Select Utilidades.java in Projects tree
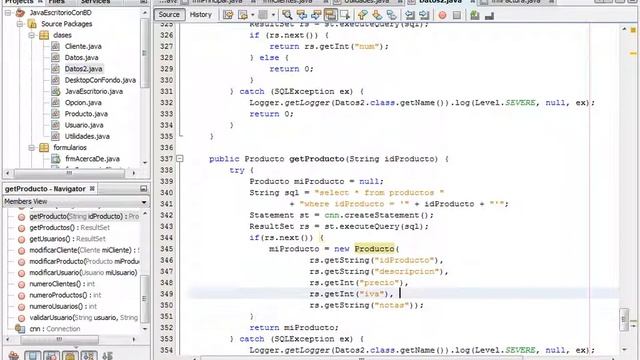The height and width of the screenshot is (360, 640). pyautogui.click(x=87, y=136)
